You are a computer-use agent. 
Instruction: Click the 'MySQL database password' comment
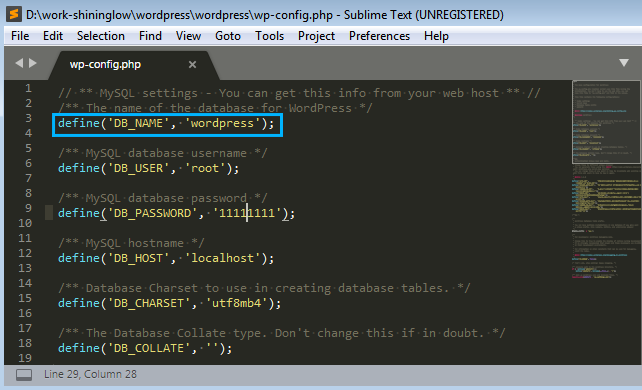click(163, 198)
